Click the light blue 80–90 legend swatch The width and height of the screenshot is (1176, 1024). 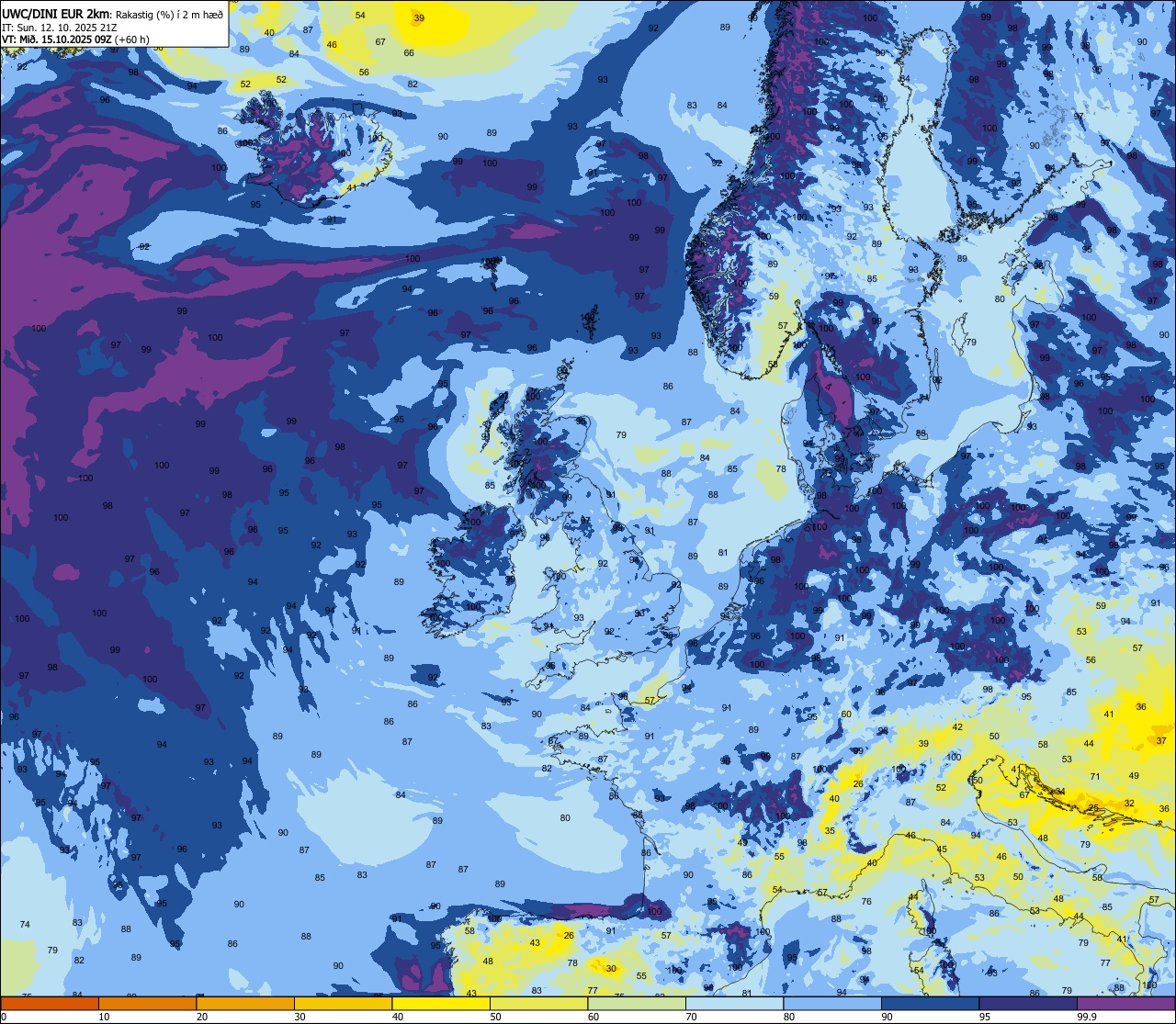pos(832,1003)
